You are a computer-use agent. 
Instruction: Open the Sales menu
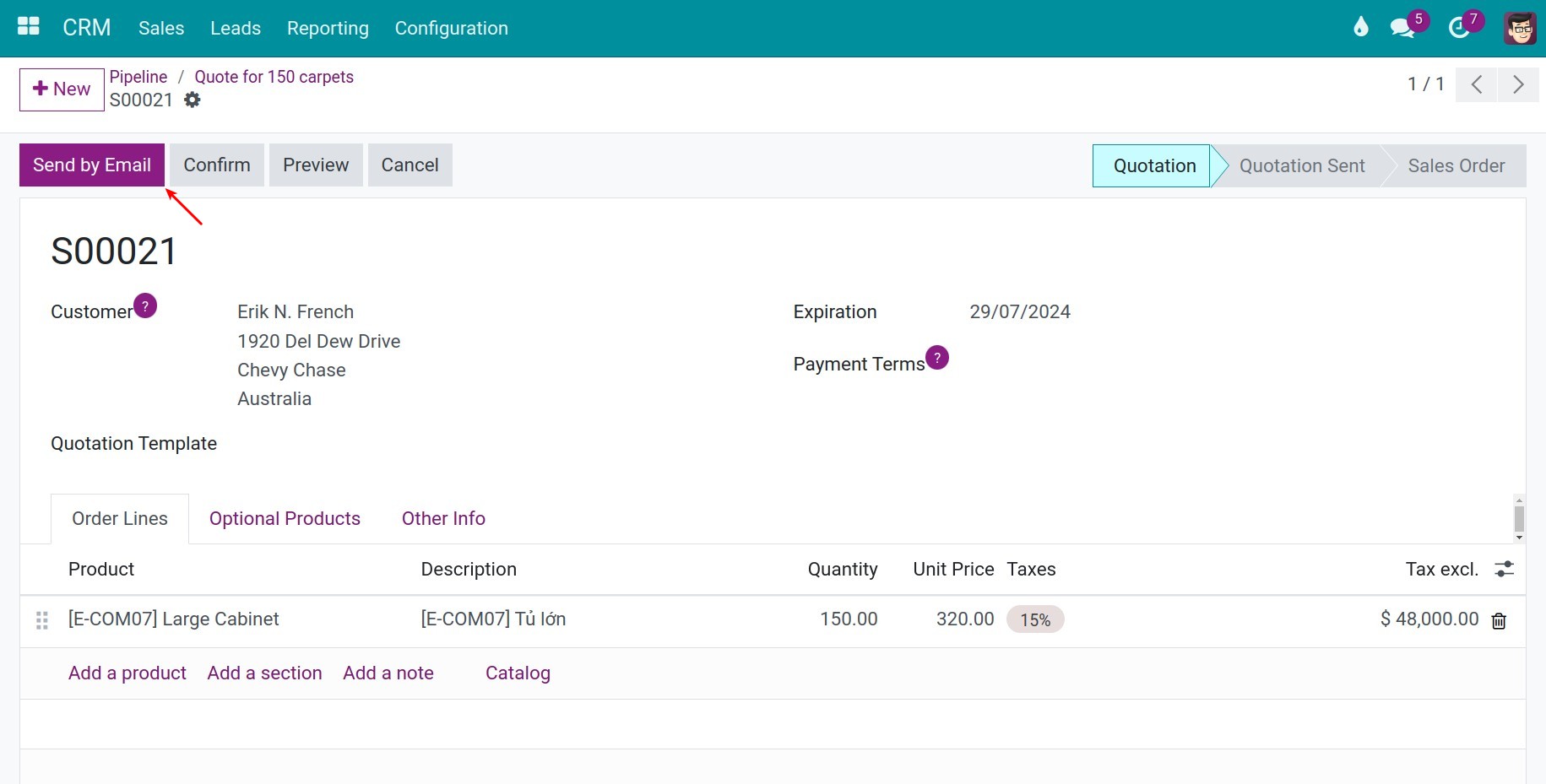pyautogui.click(x=161, y=28)
